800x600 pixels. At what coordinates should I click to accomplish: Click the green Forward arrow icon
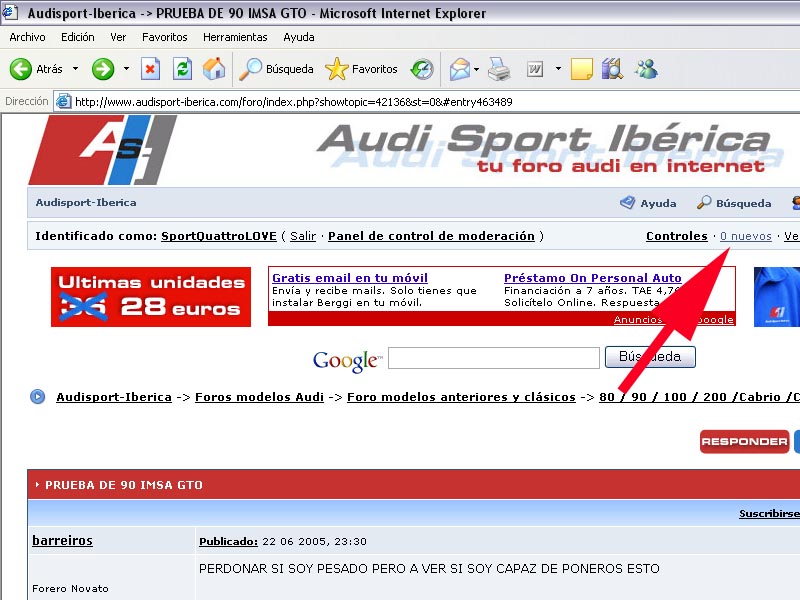pos(103,69)
